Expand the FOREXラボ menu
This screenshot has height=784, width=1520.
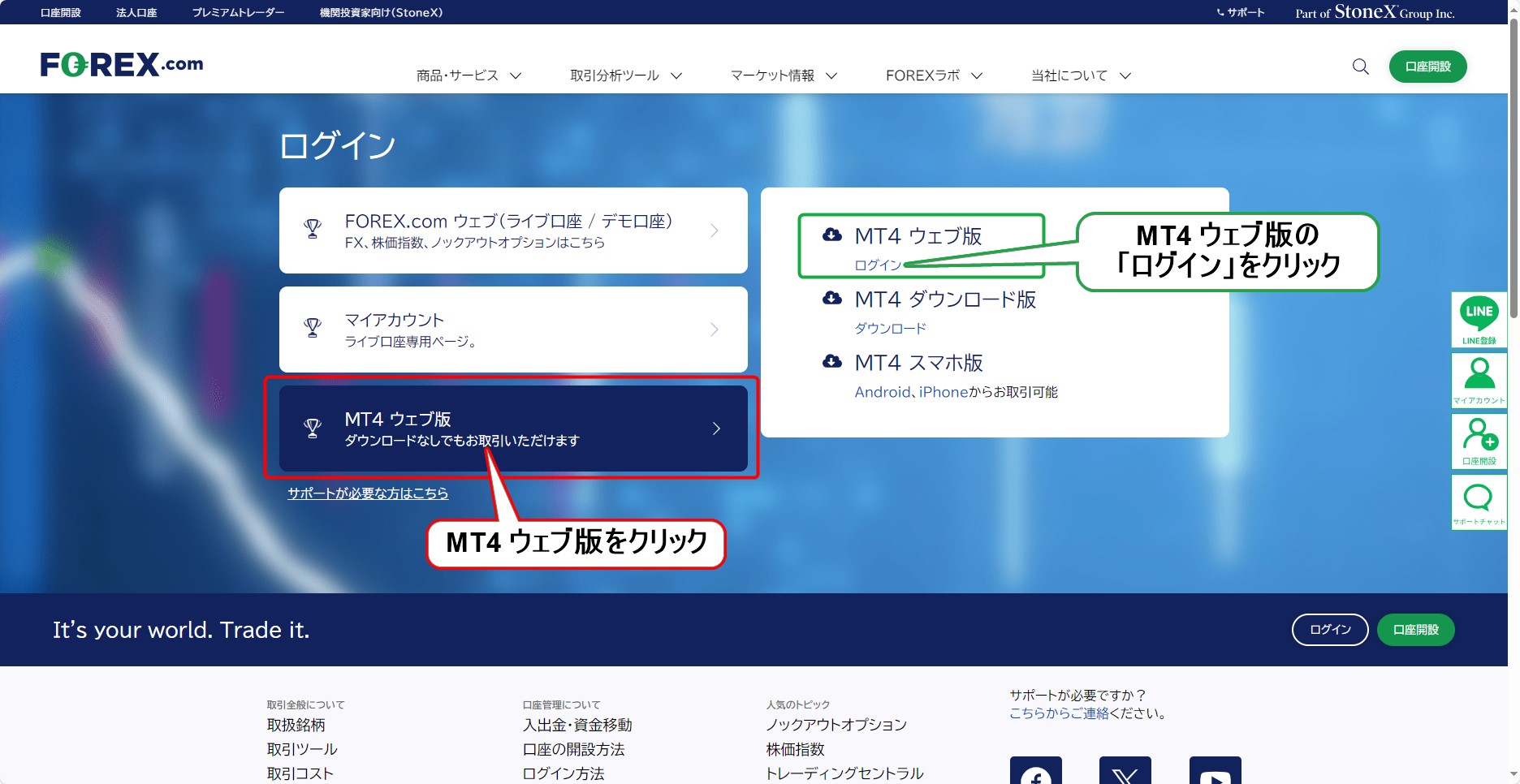click(x=935, y=75)
